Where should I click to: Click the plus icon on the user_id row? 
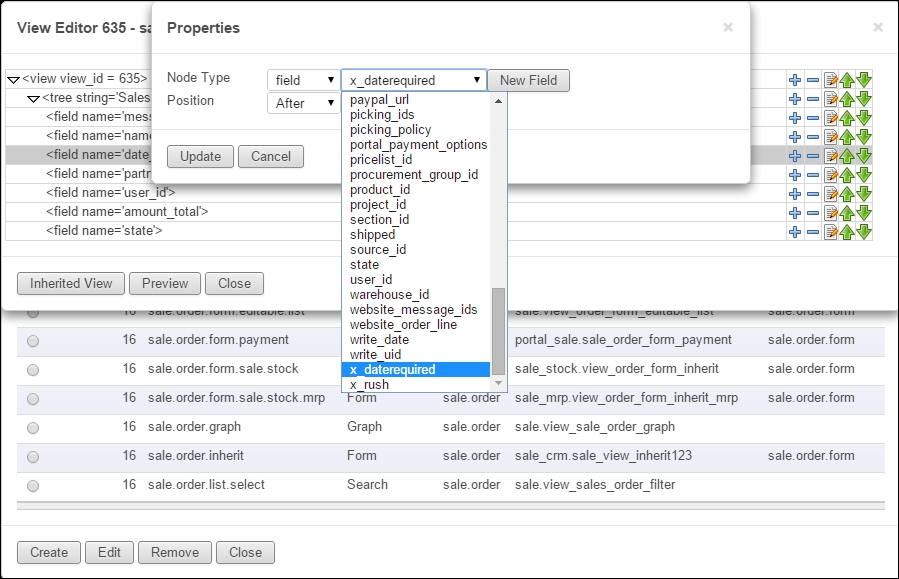[795, 193]
